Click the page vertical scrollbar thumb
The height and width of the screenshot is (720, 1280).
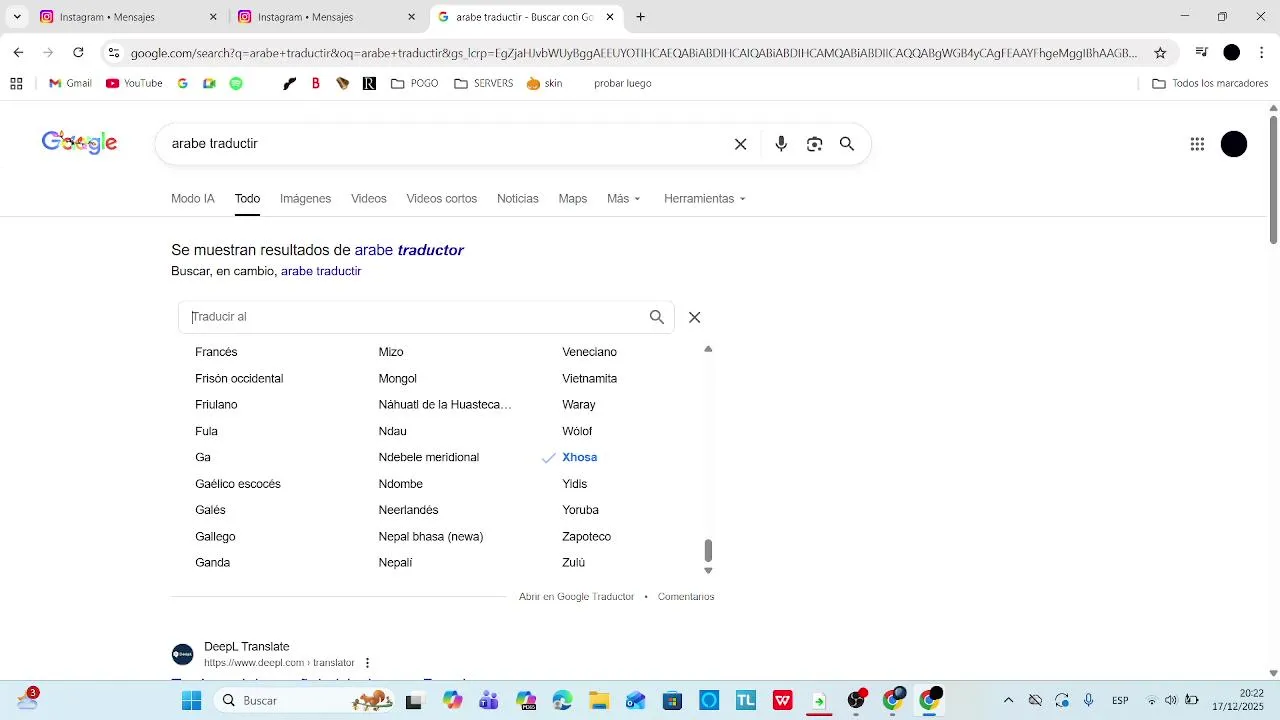1273,178
